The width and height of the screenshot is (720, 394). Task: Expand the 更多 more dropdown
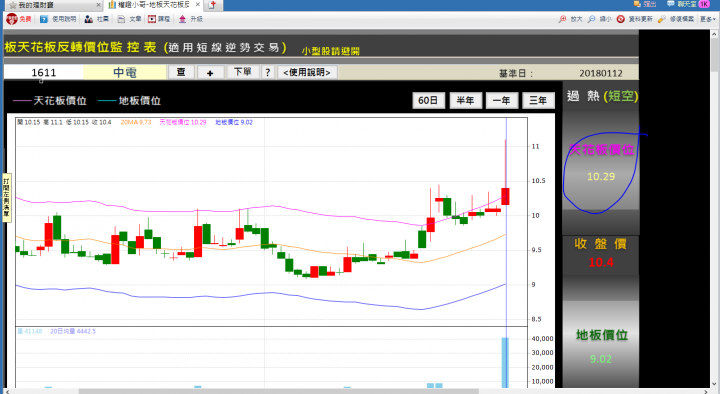[x=708, y=19]
